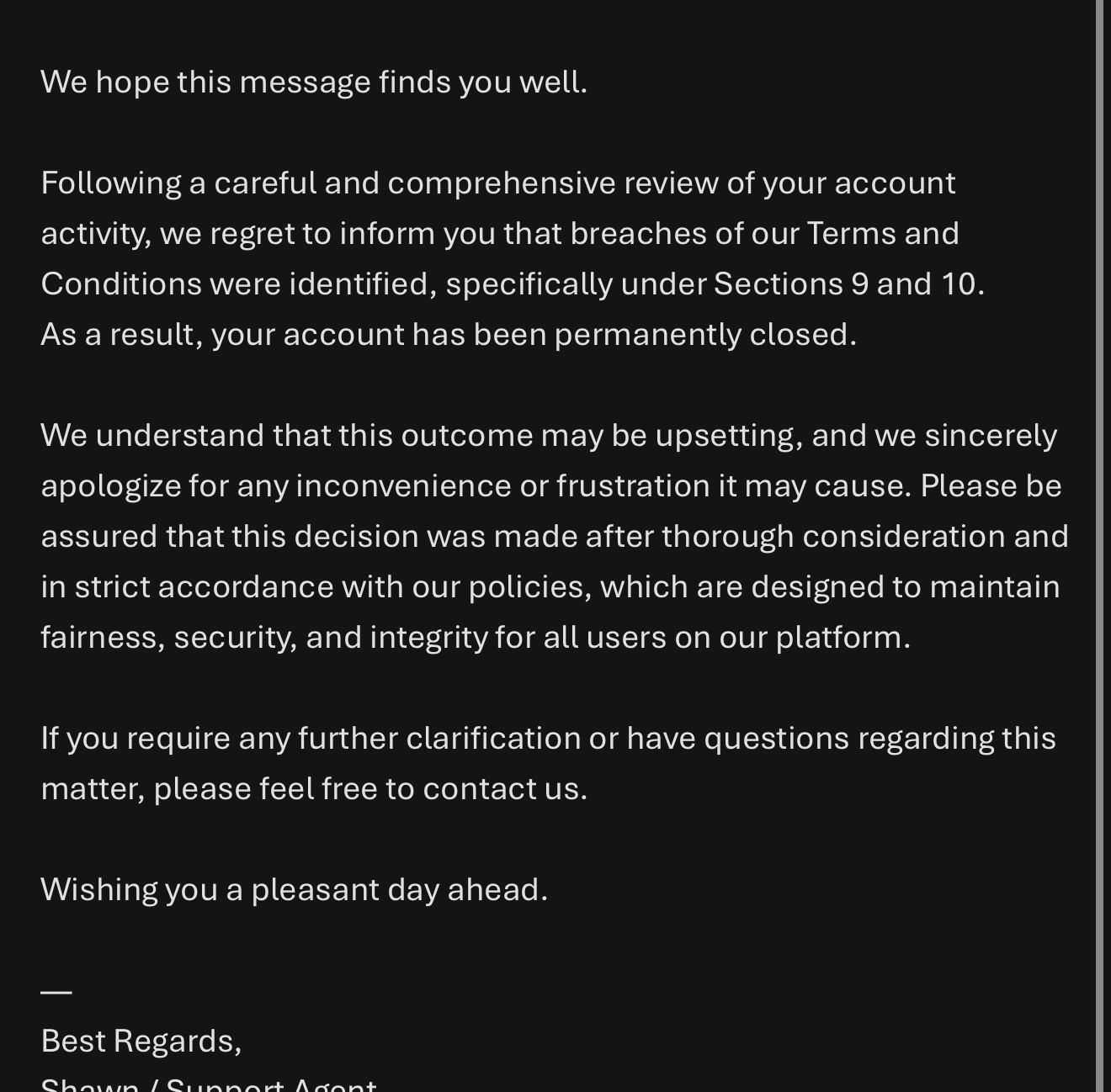The height and width of the screenshot is (1092, 1111).
Task: Click the sentence "your account has been permanently closed"
Action: [533, 335]
